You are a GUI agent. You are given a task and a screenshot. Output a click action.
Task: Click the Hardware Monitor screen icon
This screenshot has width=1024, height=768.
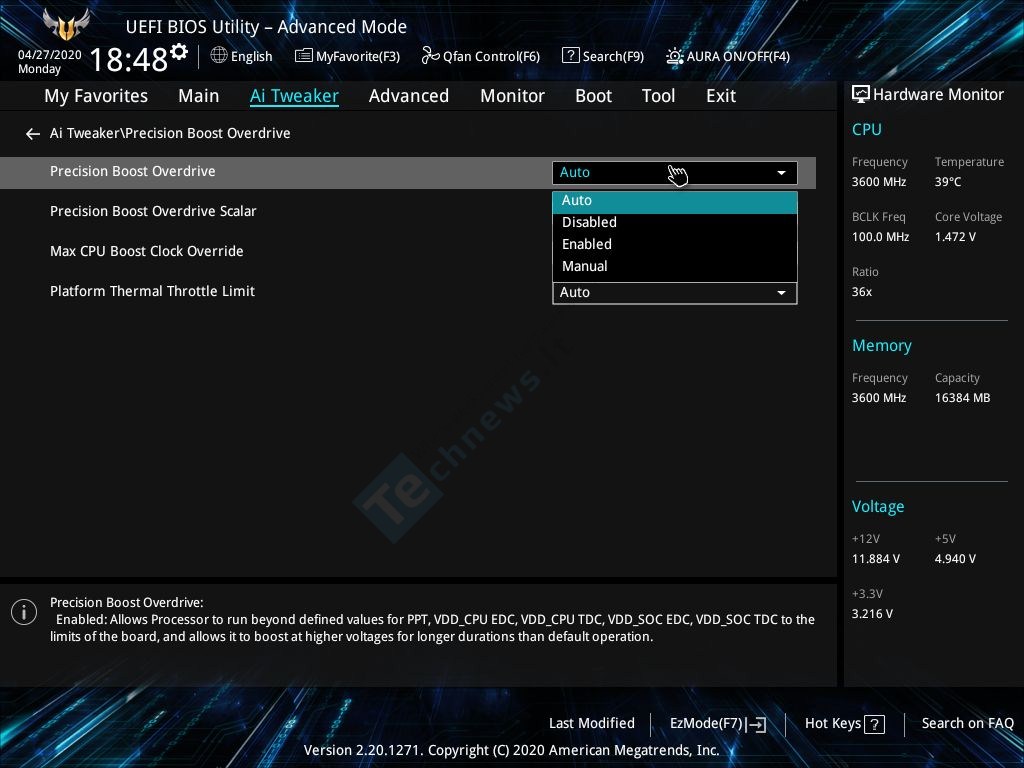tap(861, 95)
